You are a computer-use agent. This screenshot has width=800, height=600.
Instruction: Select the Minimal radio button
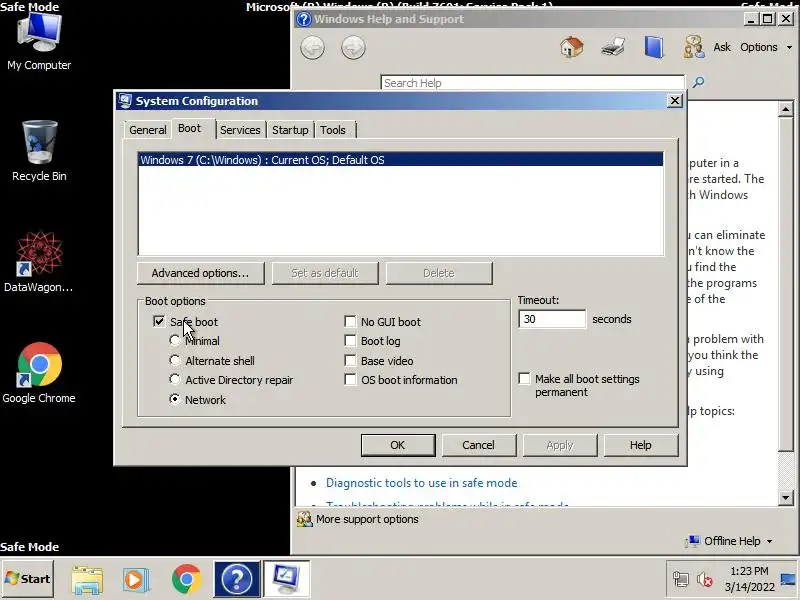tap(174, 340)
